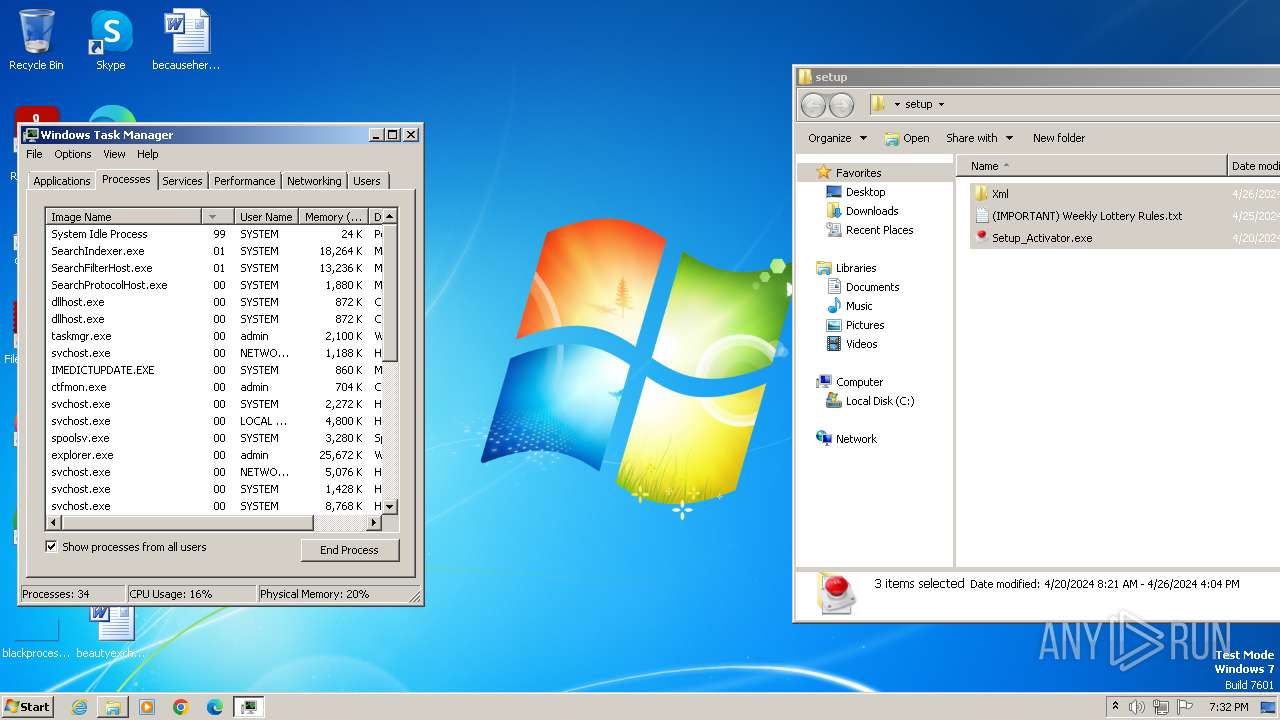Click Open in the Explorer toolbar

pos(907,138)
